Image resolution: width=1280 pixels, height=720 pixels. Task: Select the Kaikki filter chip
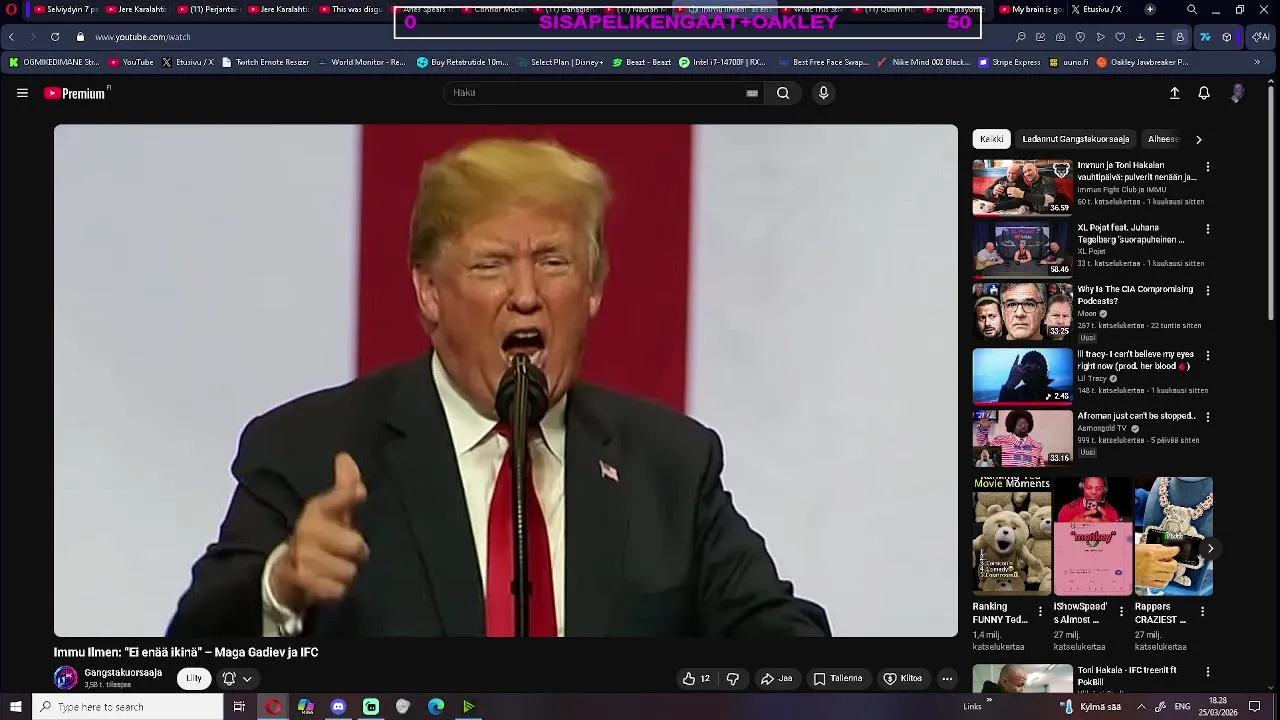pyautogui.click(x=992, y=139)
